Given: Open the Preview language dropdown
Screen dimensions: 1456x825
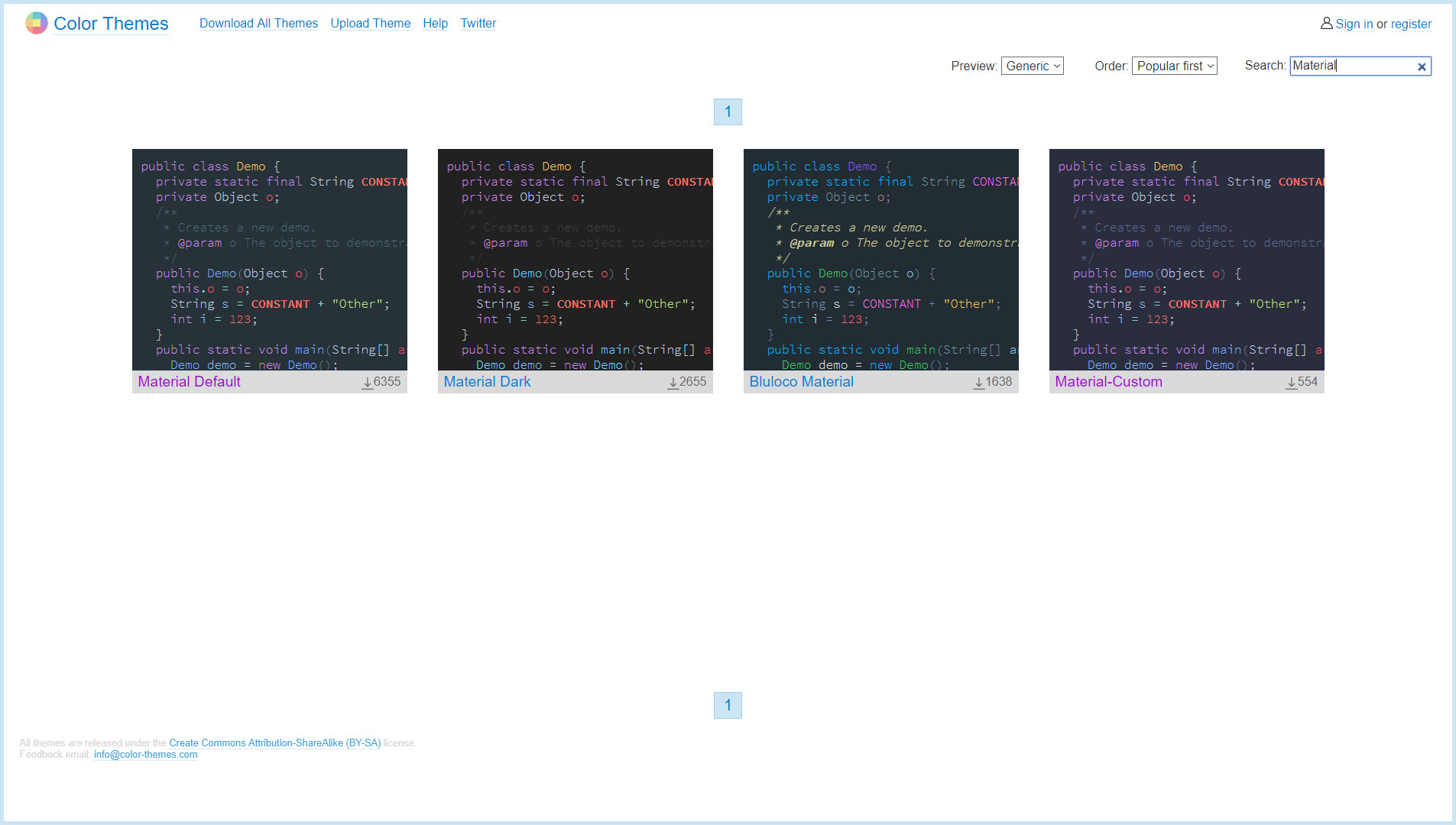Looking at the screenshot, I should [1032, 66].
